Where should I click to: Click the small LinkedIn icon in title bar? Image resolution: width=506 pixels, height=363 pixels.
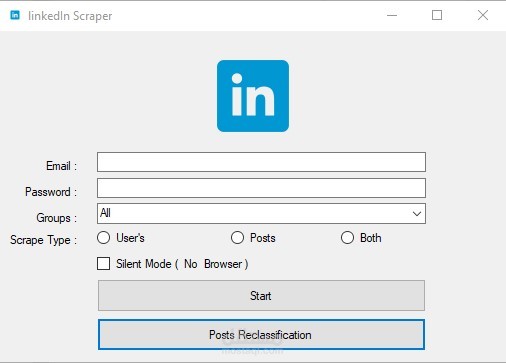click(x=15, y=15)
